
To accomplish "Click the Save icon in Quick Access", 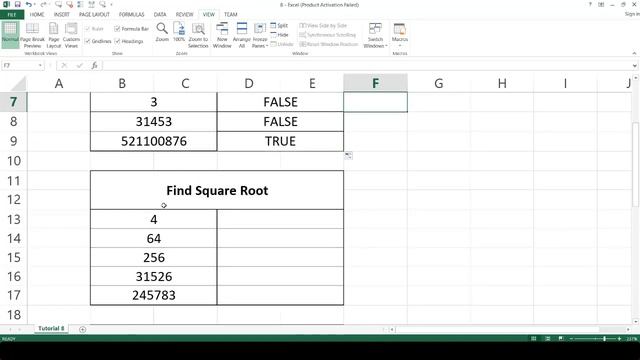I will (x=18, y=4).
